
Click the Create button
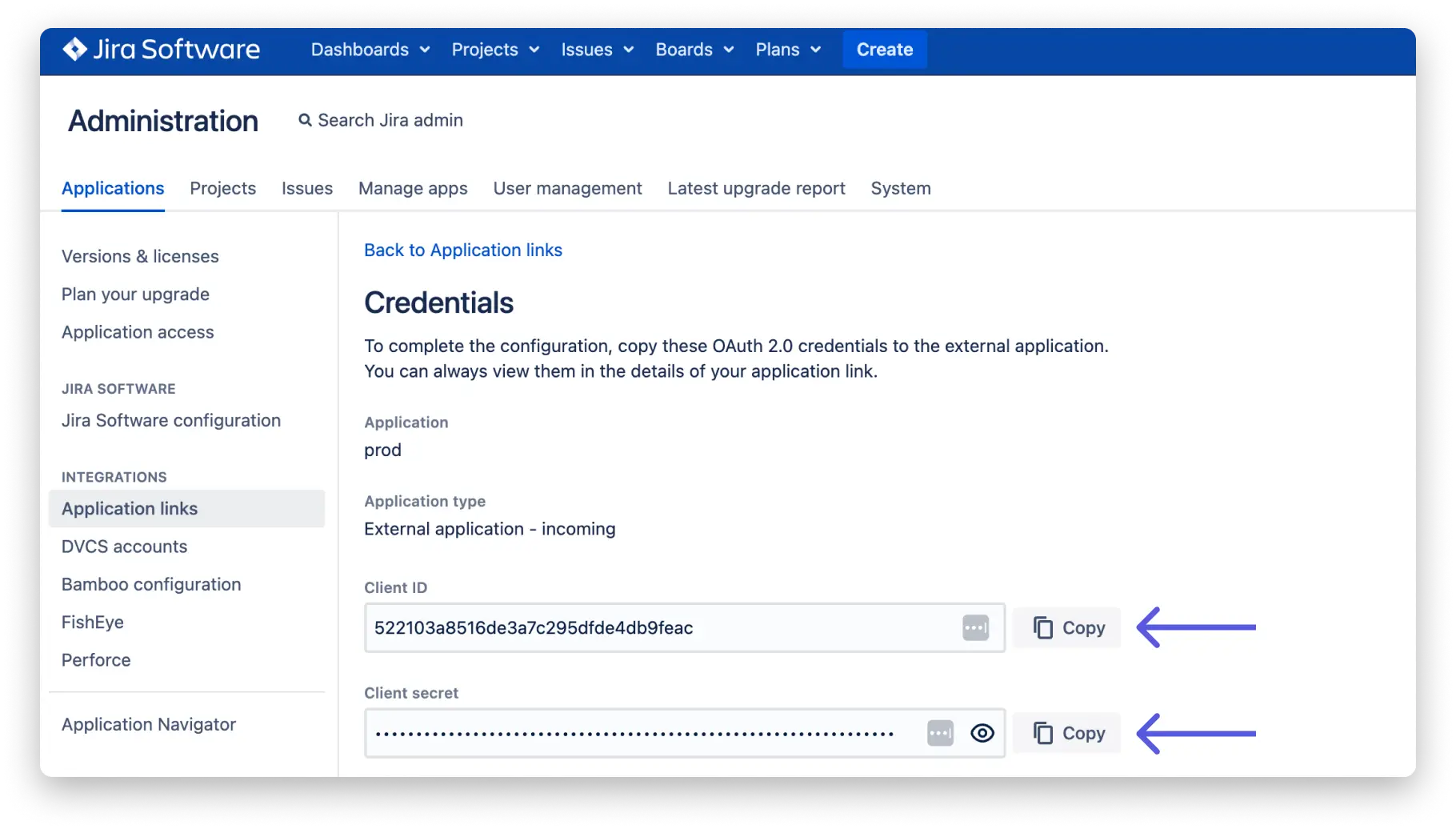885,50
